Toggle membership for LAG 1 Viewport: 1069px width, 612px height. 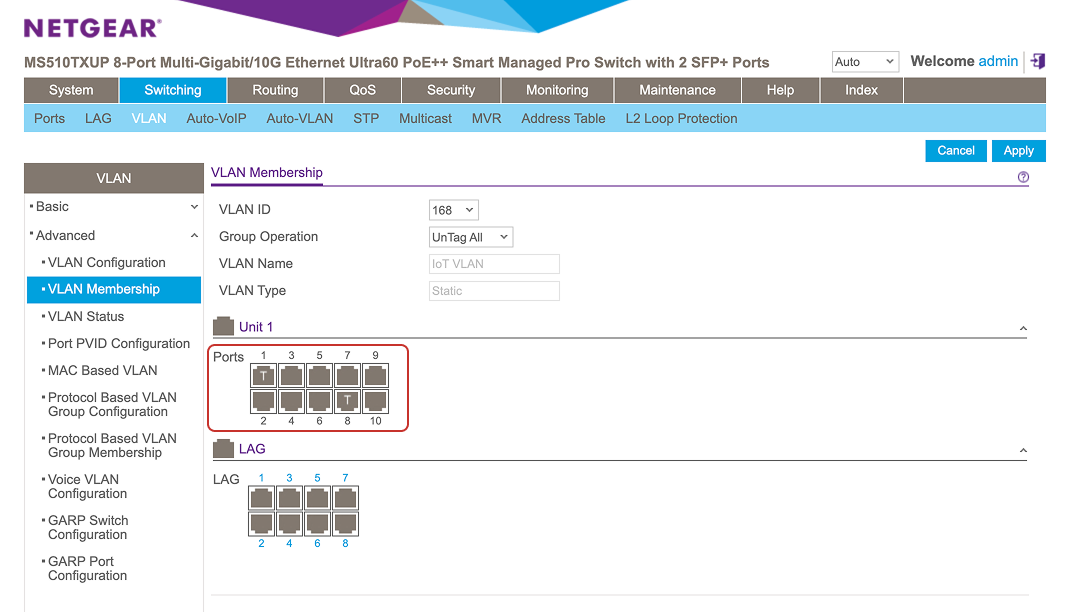click(261, 498)
